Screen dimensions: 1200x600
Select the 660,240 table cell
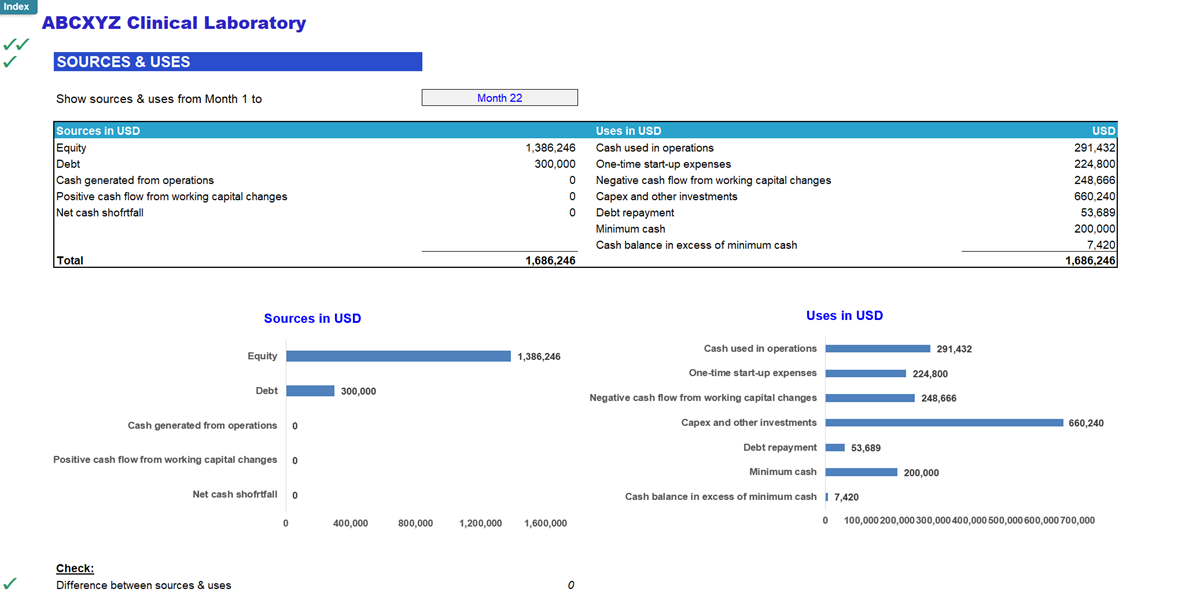click(1095, 196)
